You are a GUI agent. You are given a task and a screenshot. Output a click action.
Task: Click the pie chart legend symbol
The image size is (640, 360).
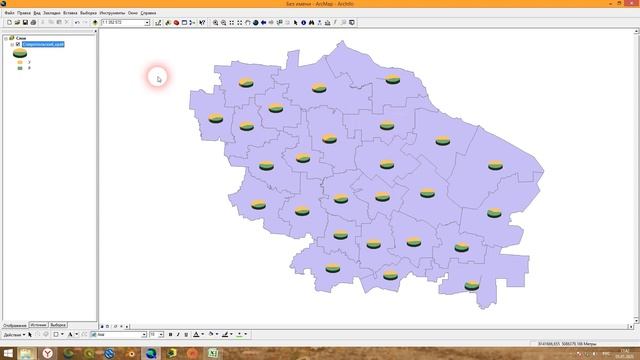tap(20, 53)
